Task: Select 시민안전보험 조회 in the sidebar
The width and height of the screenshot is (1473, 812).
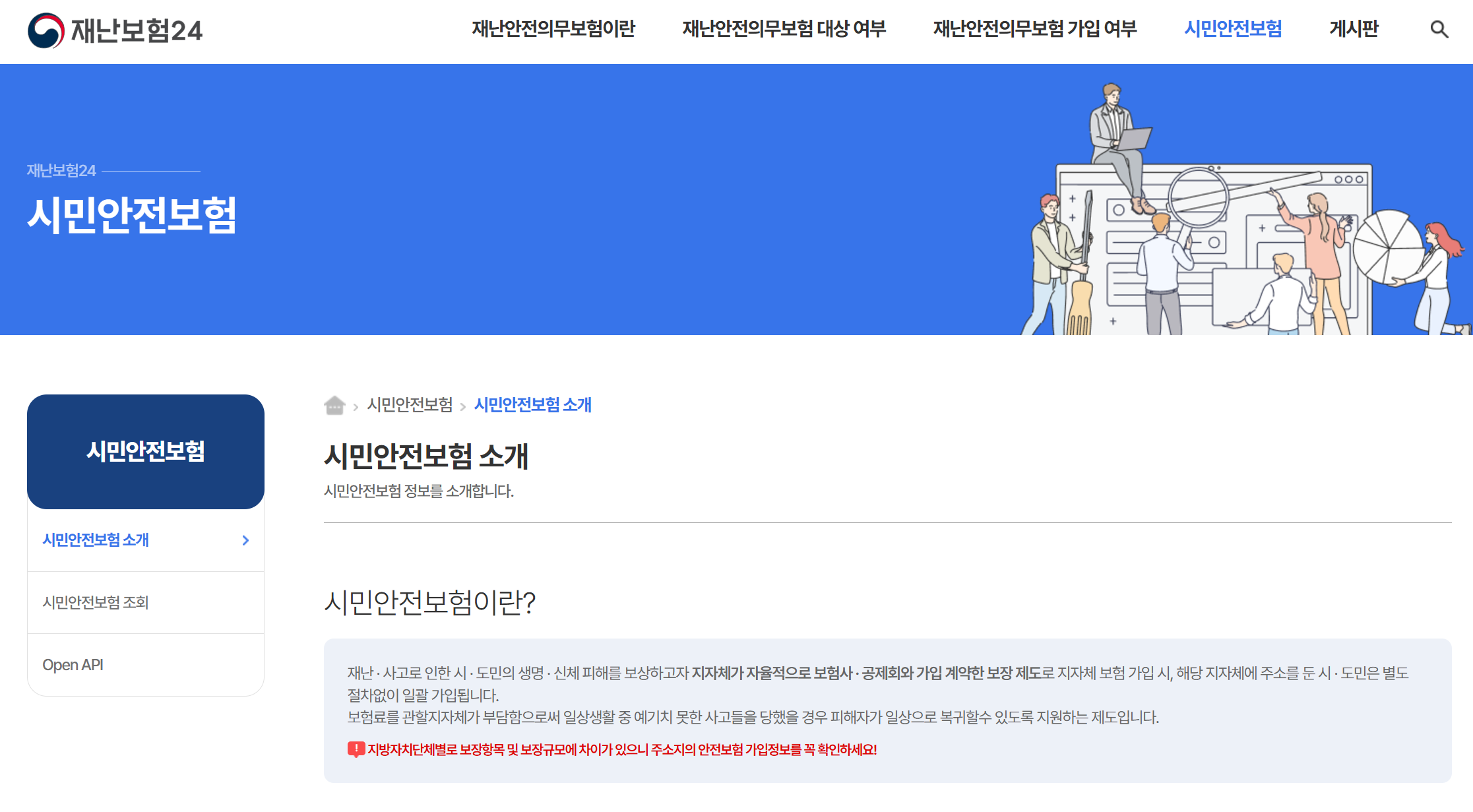Action: pyautogui.click(x=94, y=602)
